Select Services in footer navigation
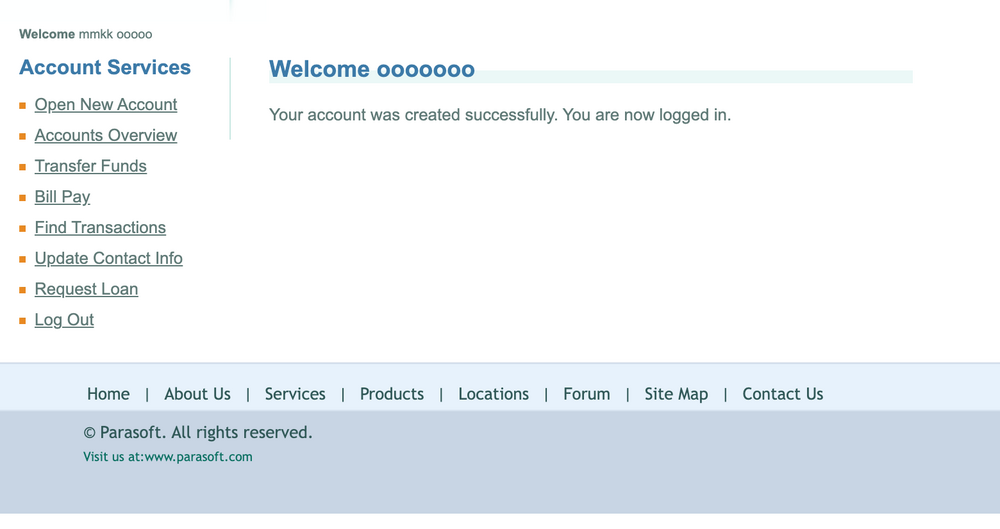Image resolution: width=1000 pixels, height=529 pixels. click(295, 394)
